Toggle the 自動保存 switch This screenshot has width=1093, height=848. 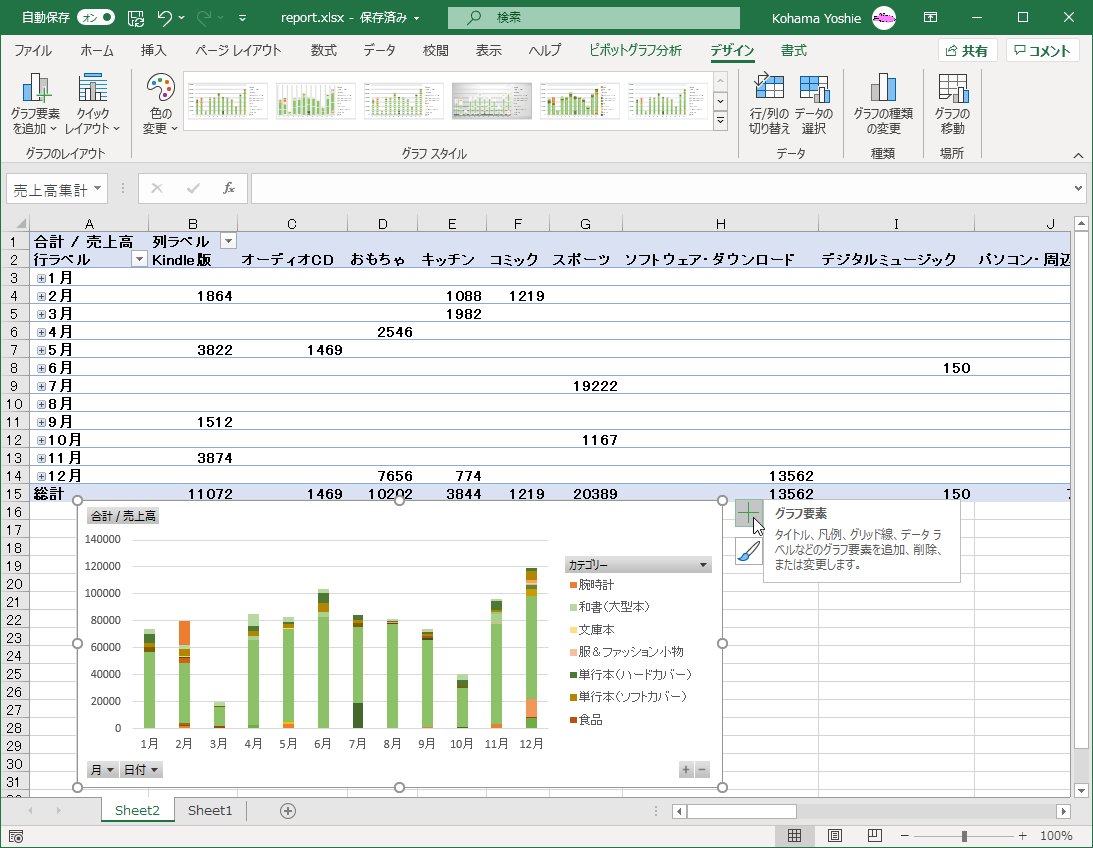point(96,18)
